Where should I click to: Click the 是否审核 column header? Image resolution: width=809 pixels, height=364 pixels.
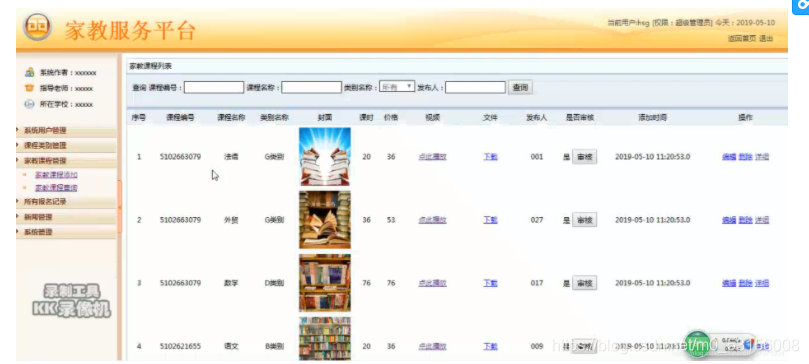click(x=580, y=118)
